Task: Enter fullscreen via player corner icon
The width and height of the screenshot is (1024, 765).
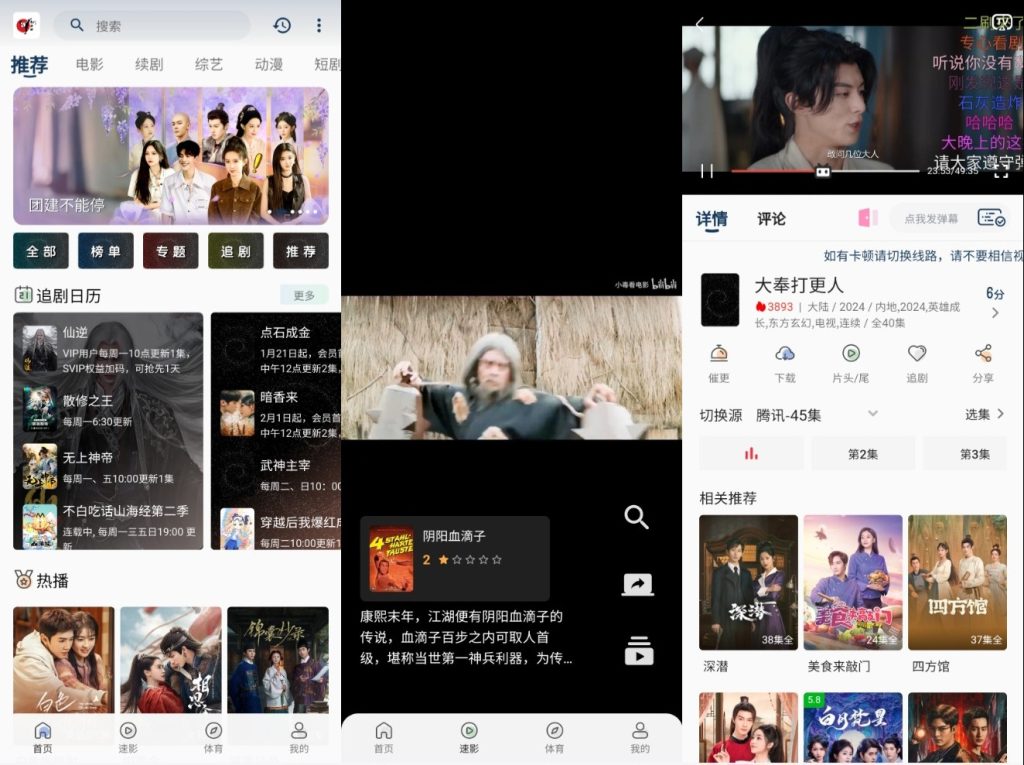Action: 1001,172
